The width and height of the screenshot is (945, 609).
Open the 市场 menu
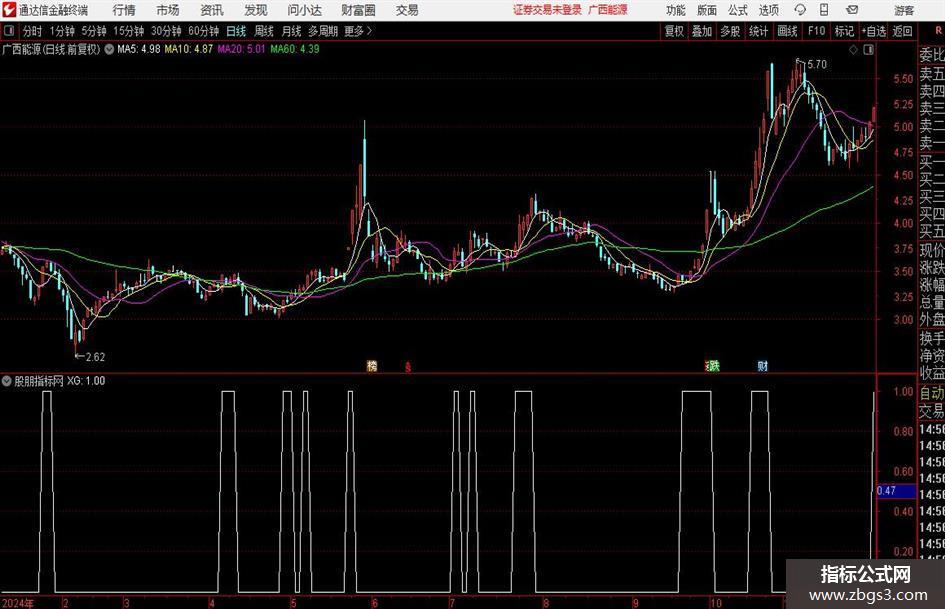[x=168, y=10]
